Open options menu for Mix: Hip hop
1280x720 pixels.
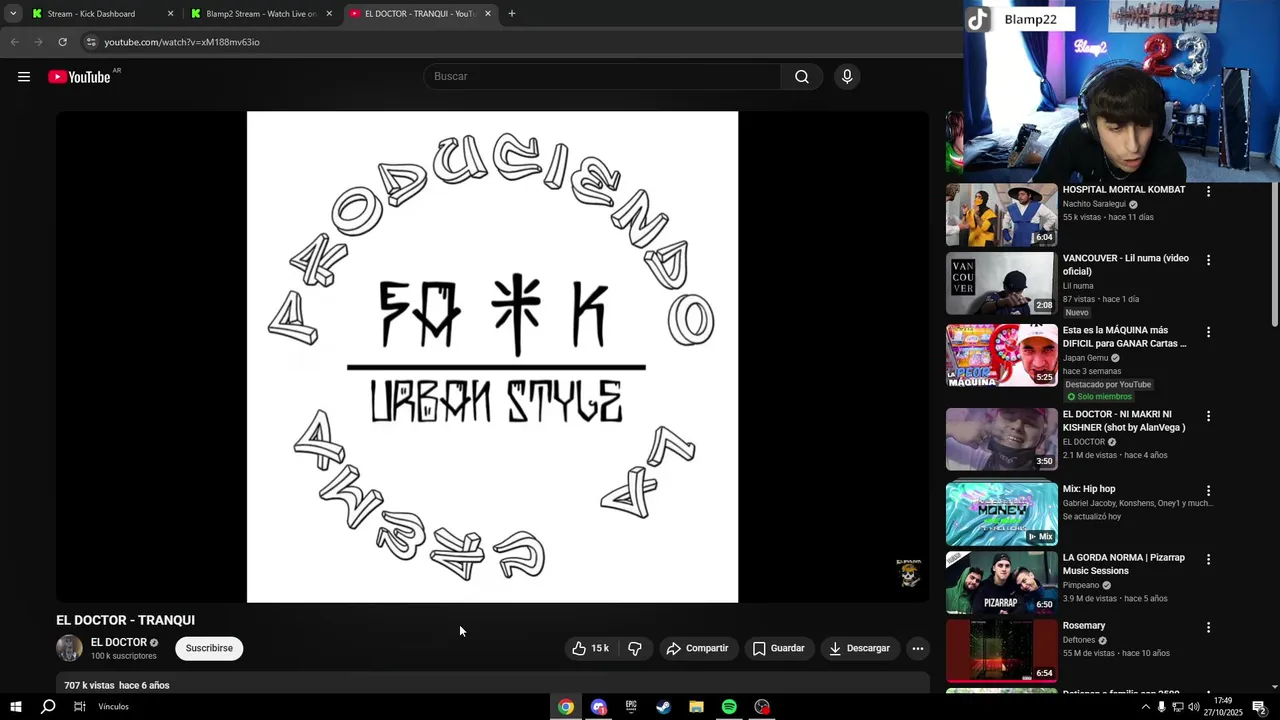point(1208,491)
